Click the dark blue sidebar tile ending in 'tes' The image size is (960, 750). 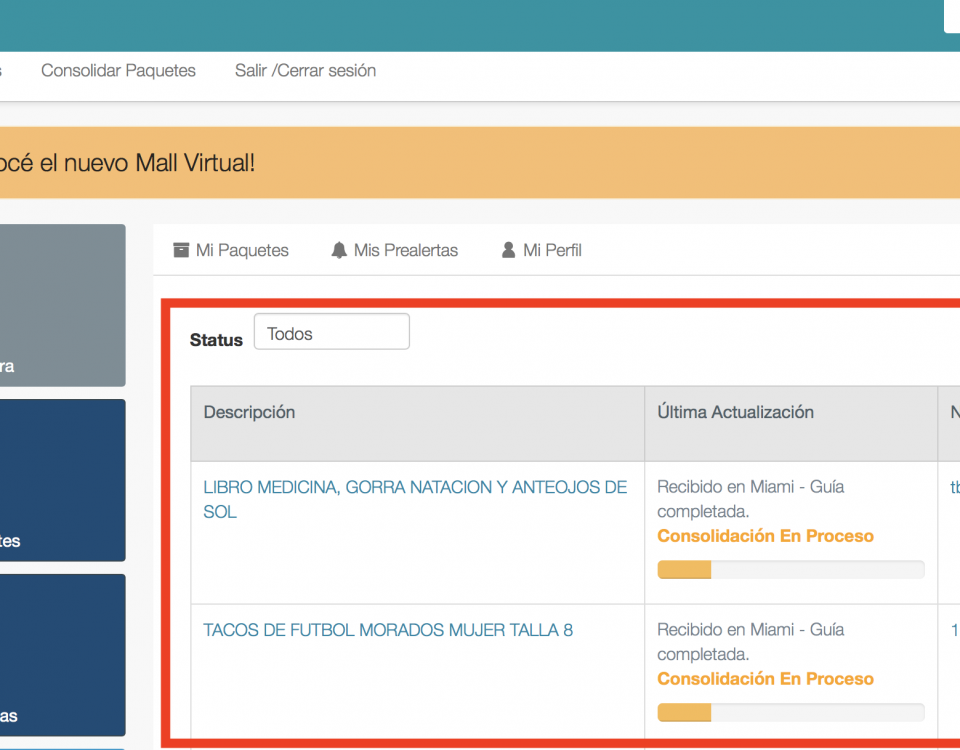(62, 481)
